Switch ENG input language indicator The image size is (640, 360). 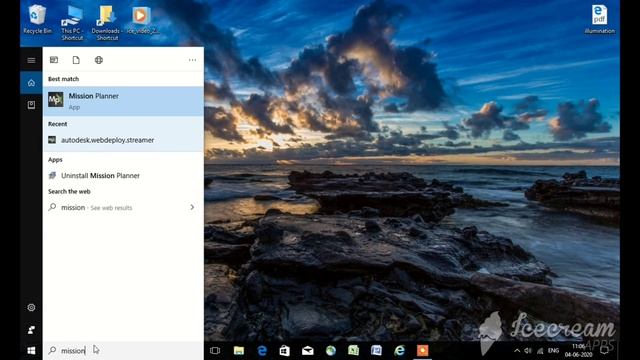[553, 351]
